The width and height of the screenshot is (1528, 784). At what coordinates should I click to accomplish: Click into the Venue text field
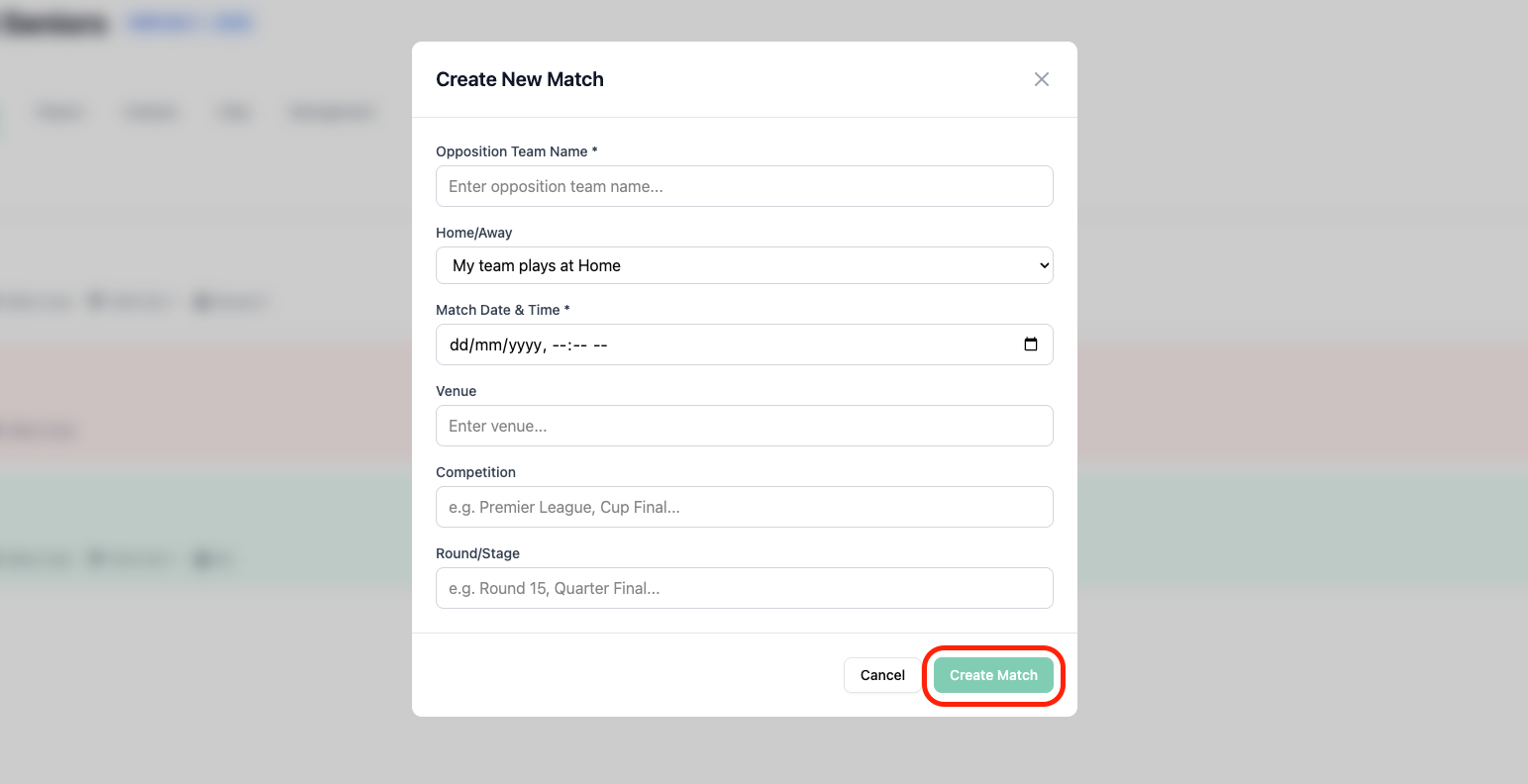click(x=744, y=426)
